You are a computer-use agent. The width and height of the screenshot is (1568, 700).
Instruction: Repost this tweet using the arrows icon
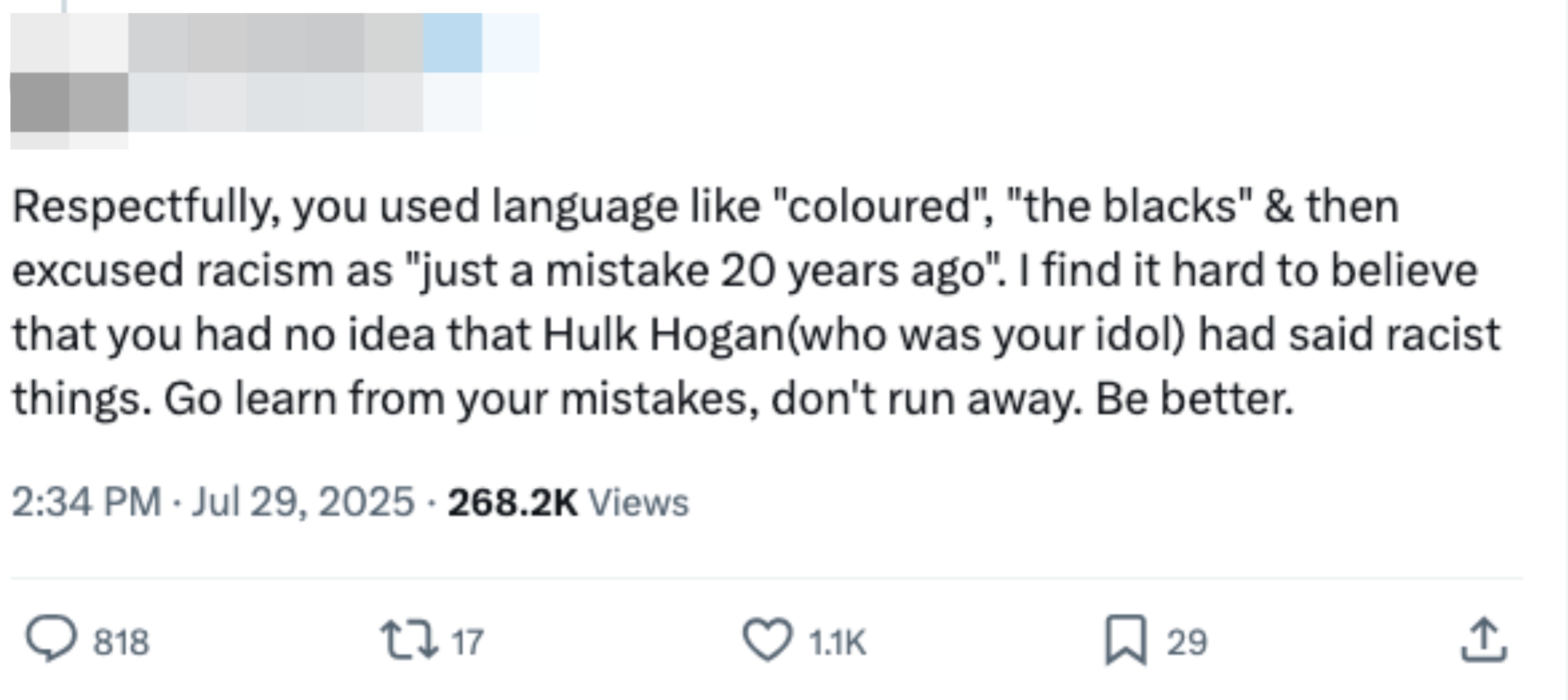pos(408,640)
